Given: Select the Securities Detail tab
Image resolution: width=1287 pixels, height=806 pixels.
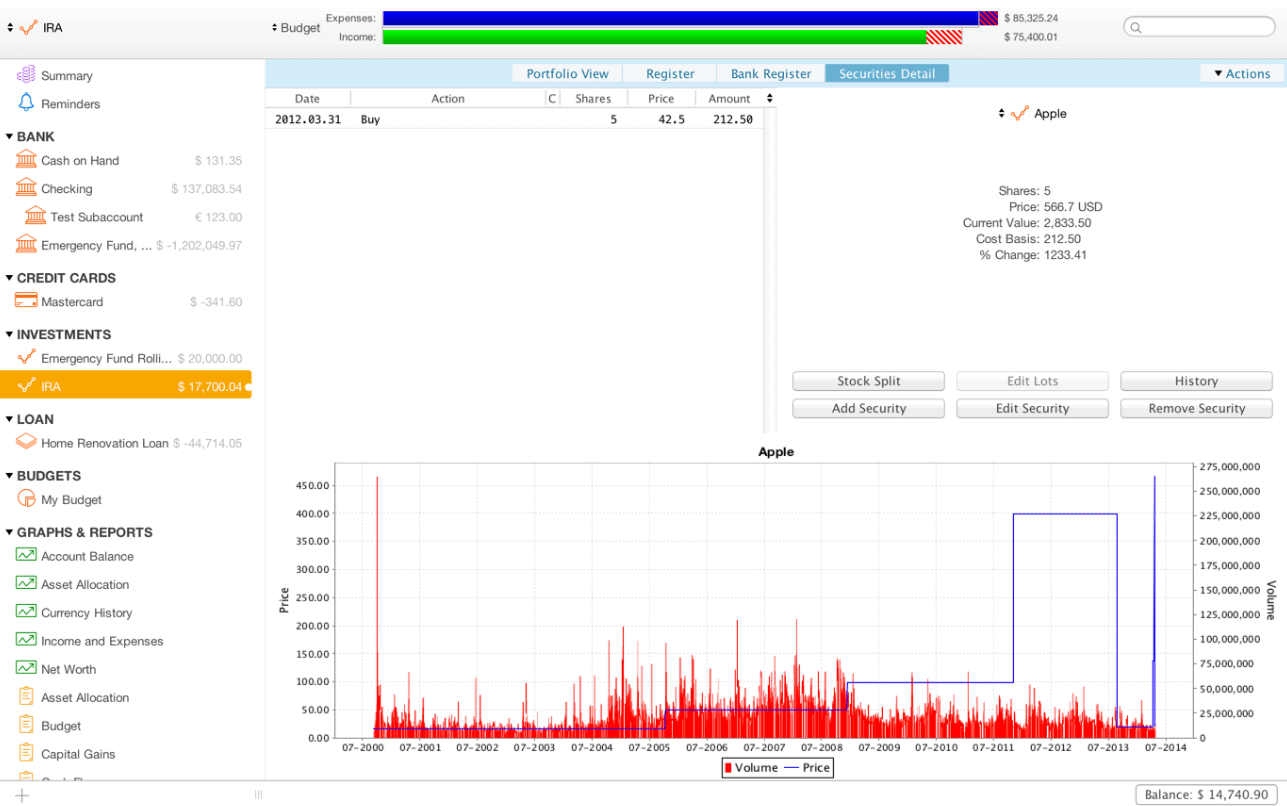Looking at the screenshot, I should [887, 73].
